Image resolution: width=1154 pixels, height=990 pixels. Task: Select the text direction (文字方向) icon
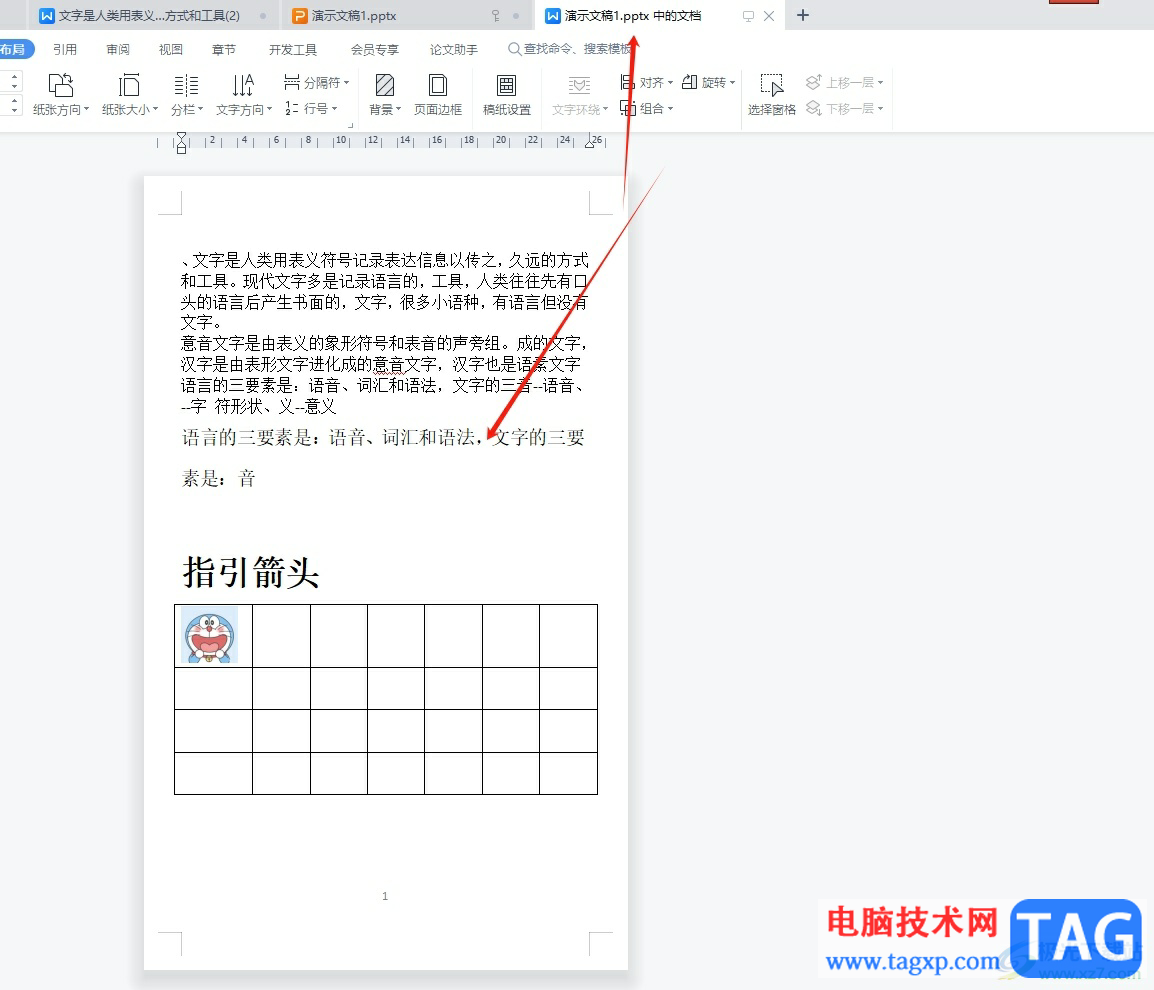pyautogui.click(x=243, y=85)
